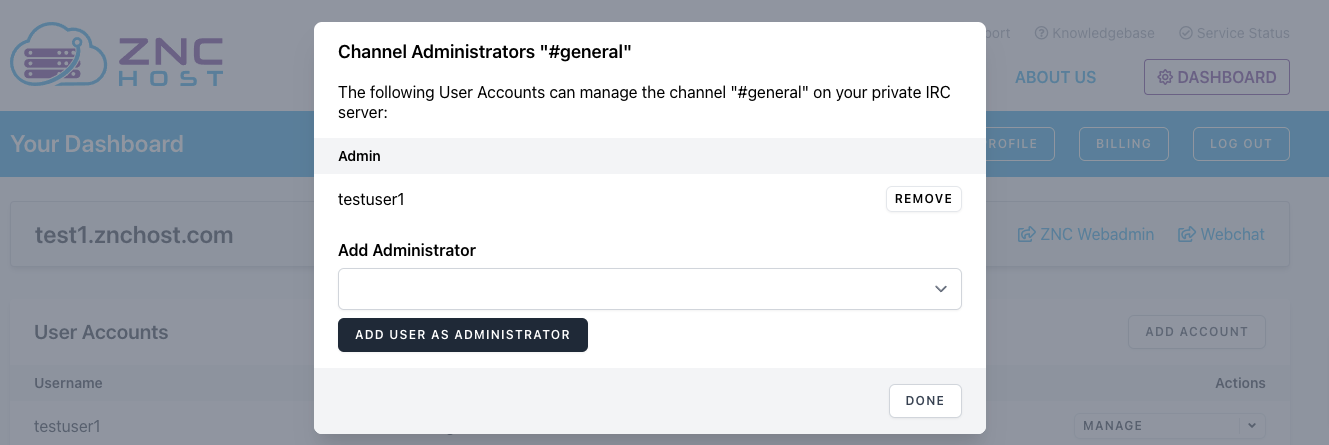The height and width of the screenshot is (445, 1329).
Task: Click the Knowledgebase question mark icon
Action: pyautogui.click(x=1041, y=33)
